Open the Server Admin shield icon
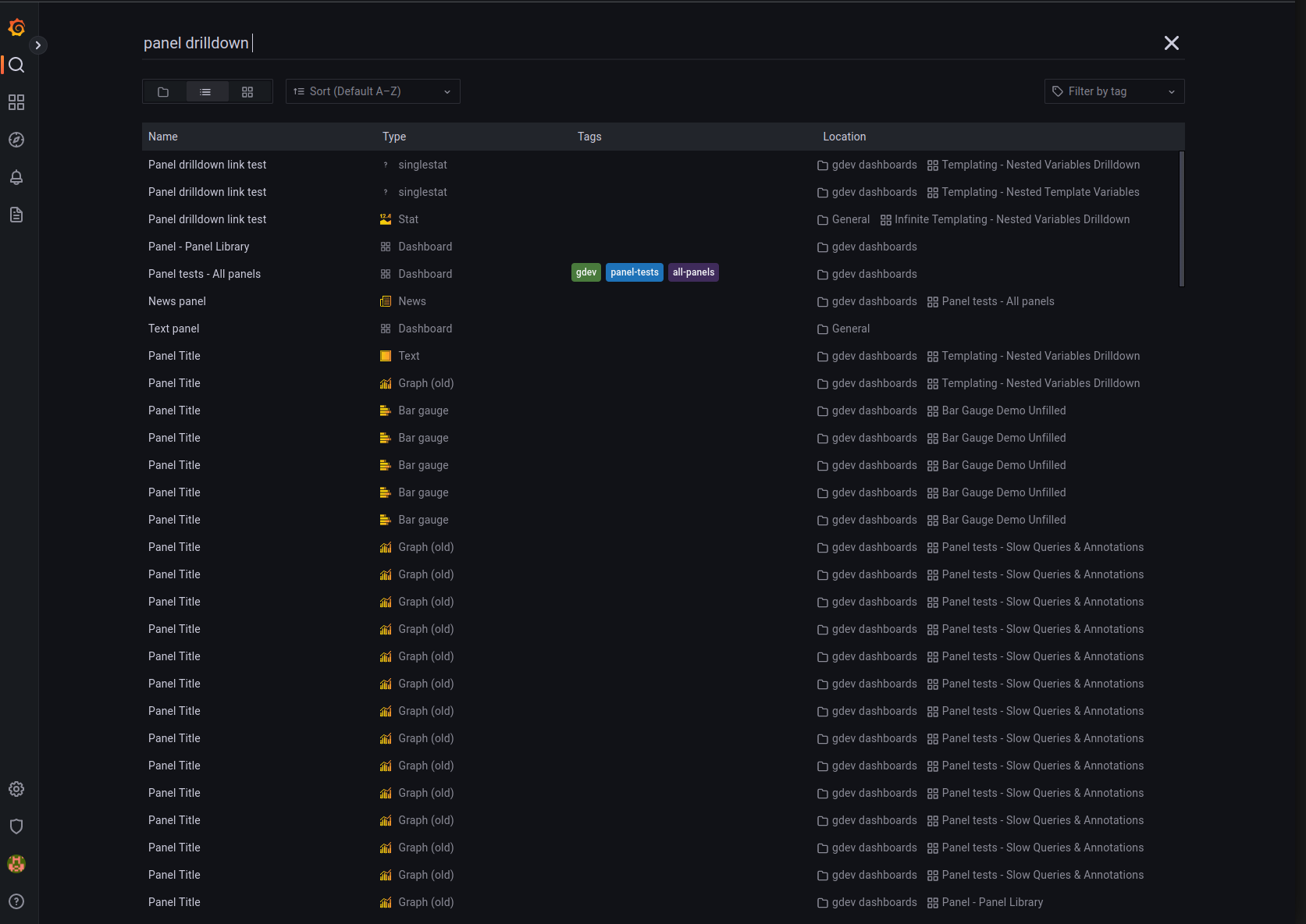Viewport: 1306px width, 924px height. click(16, 826)
